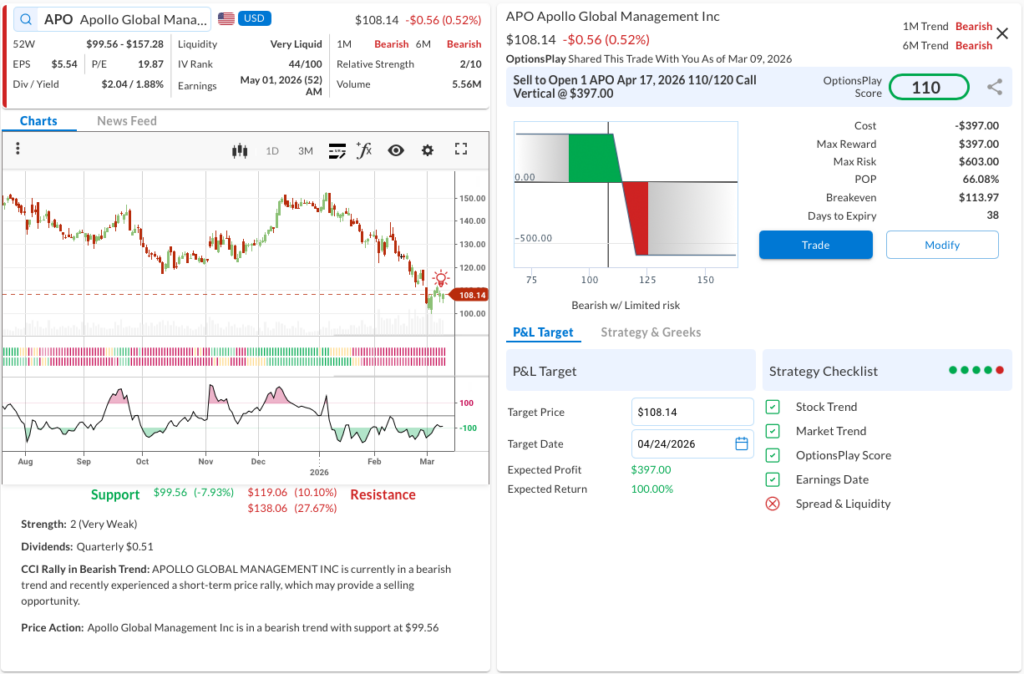This screenshot has width=1024, height=674.
Task: Switch to the News Feed tab
Action: pyautogui.click(x=126, y=121)
